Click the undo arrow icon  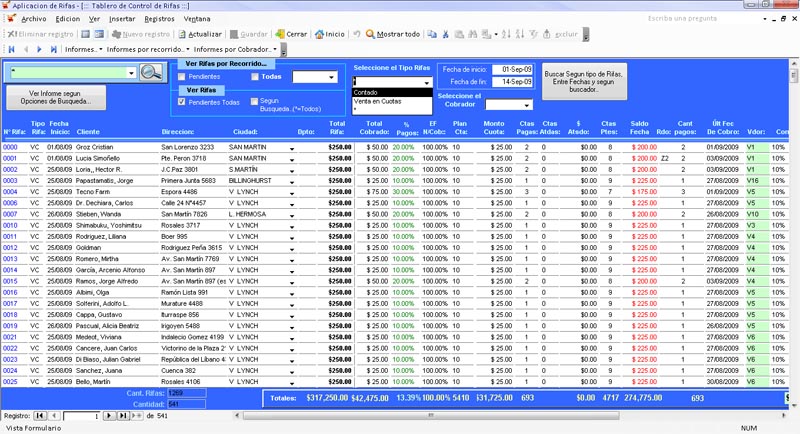(357, 34)
